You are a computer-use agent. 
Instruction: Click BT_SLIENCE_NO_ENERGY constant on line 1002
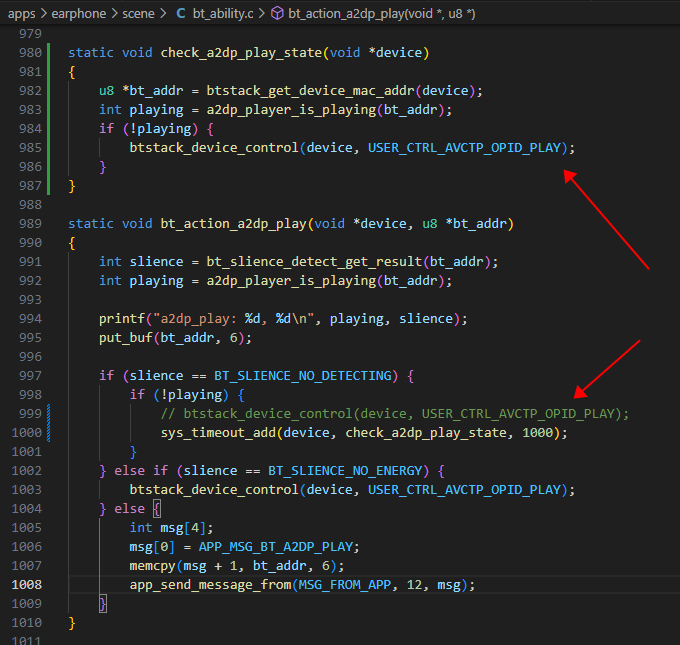click(x=345, y=471)
